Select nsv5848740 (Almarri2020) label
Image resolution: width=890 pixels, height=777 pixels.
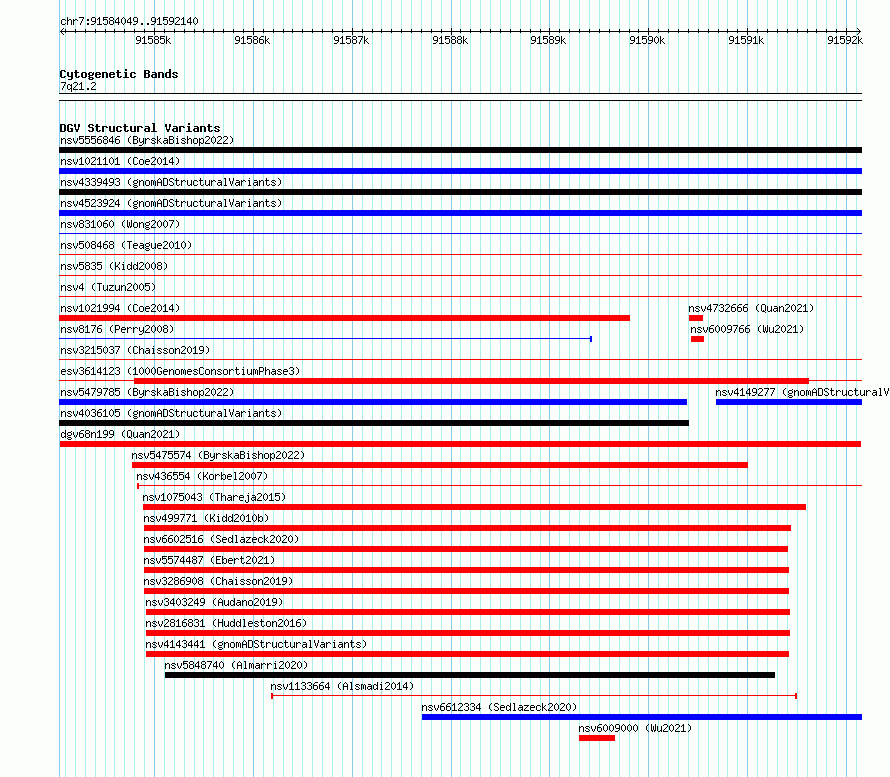pyautogui.click(x=236, y=665)
